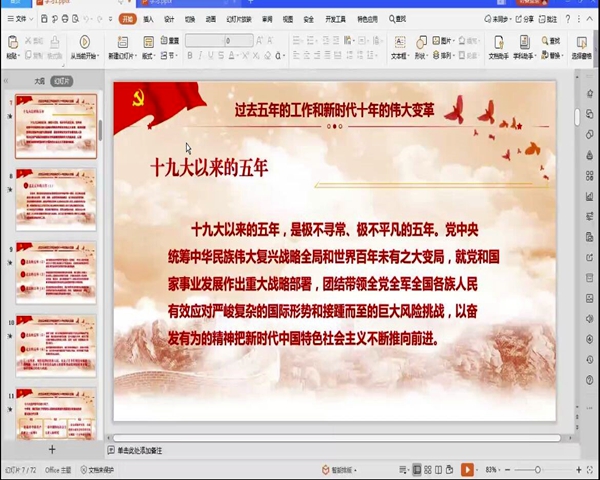
Task: Switch to slide sorter view icon
Action: [428, 470]
